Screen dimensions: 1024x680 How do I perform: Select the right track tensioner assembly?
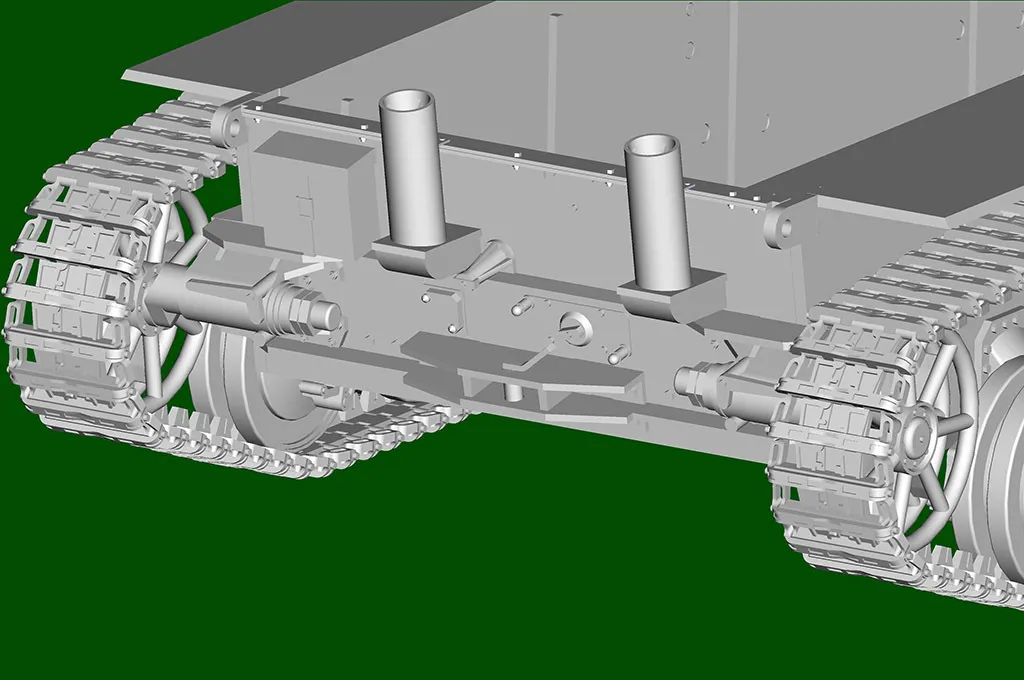(715, 382)
